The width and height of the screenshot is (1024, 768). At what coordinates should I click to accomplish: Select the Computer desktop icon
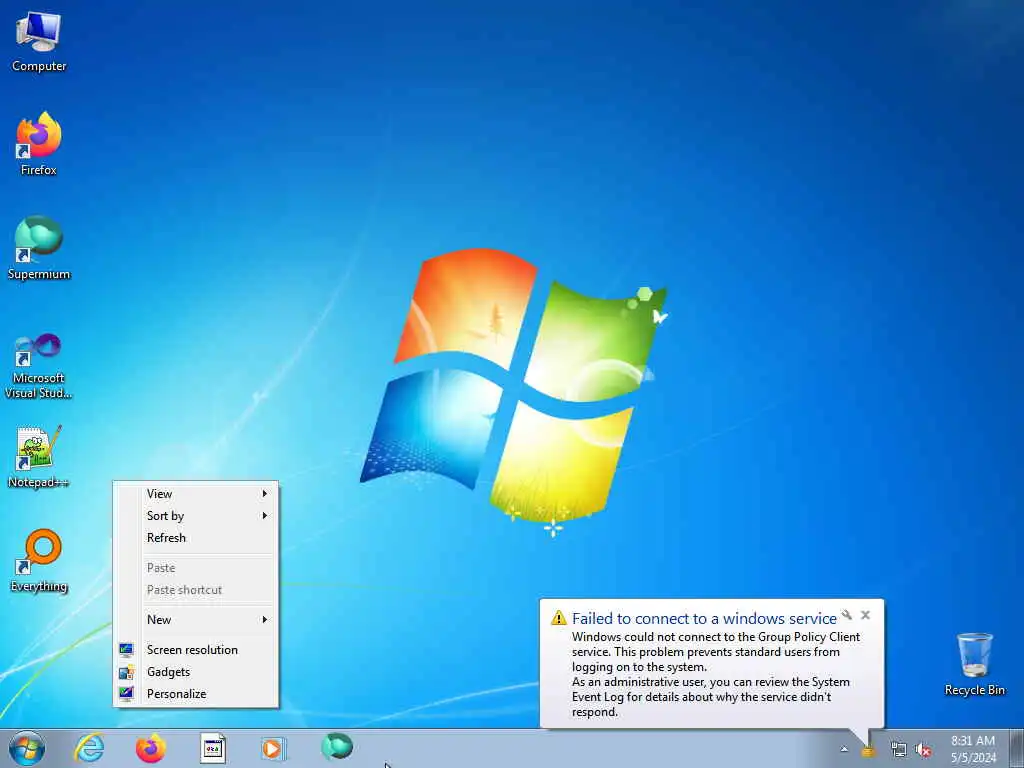click(39, 42)
